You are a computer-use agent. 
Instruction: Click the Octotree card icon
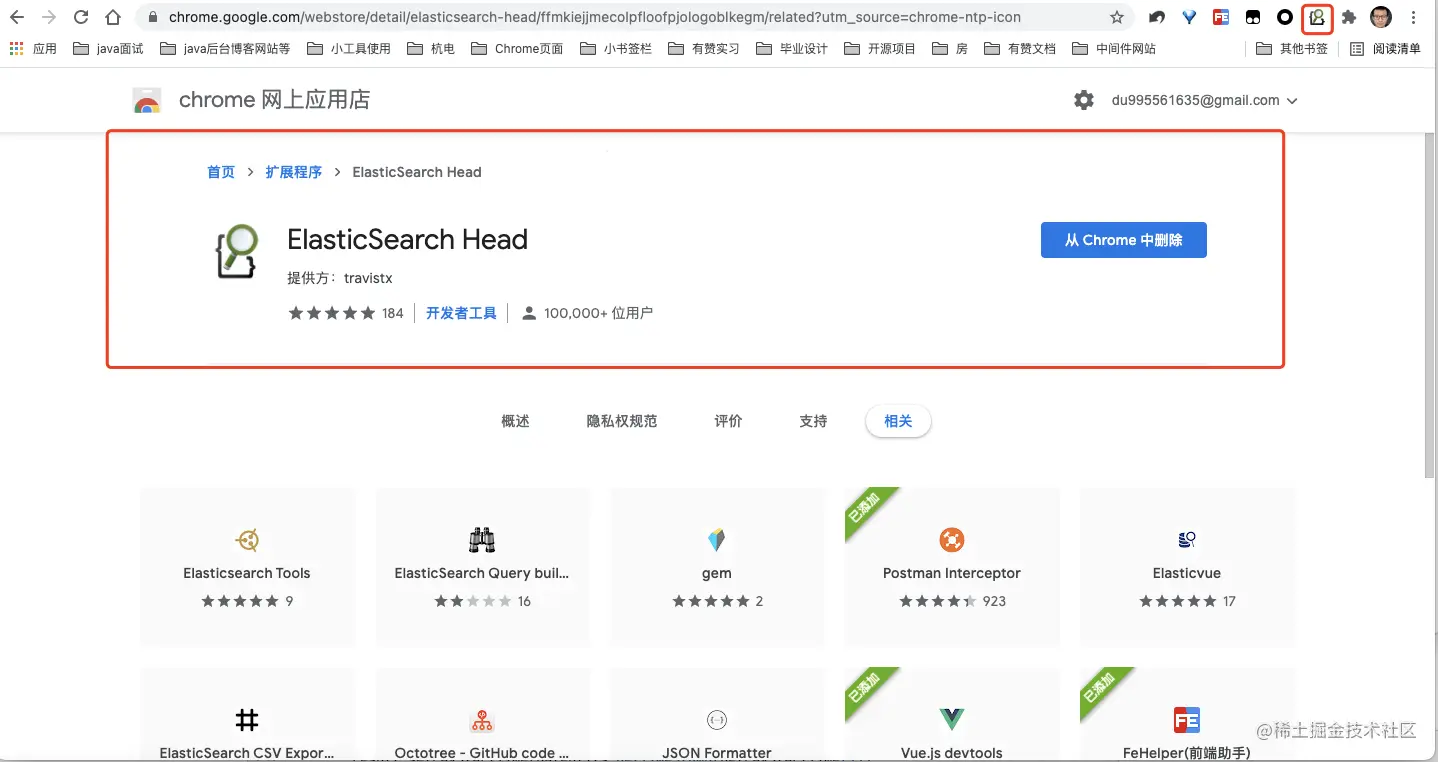[x=482, y=720]
